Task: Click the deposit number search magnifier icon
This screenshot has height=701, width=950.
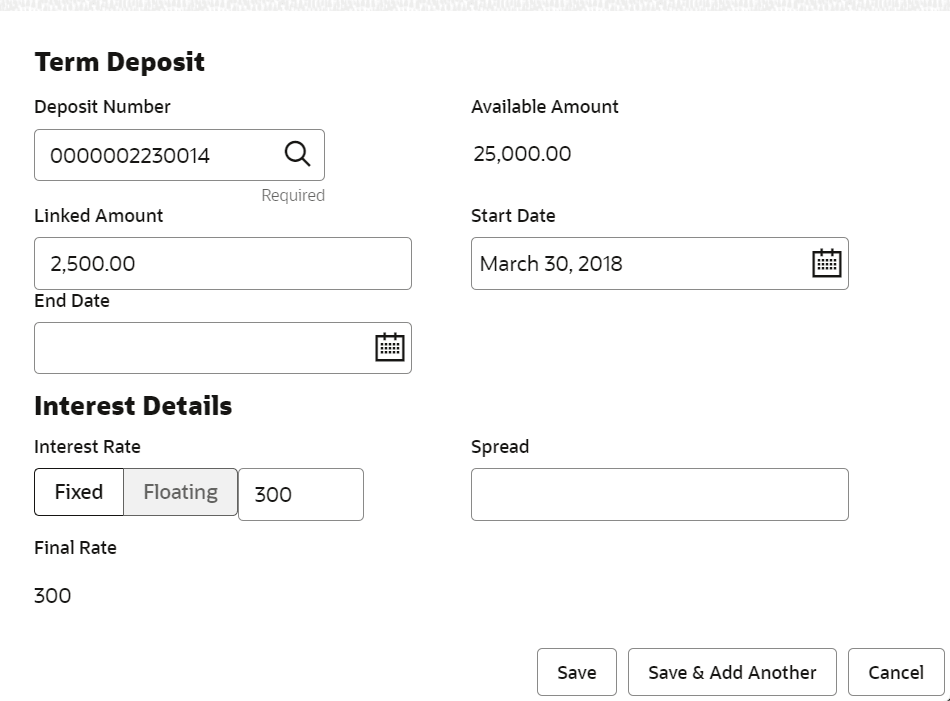Action: 297,154
